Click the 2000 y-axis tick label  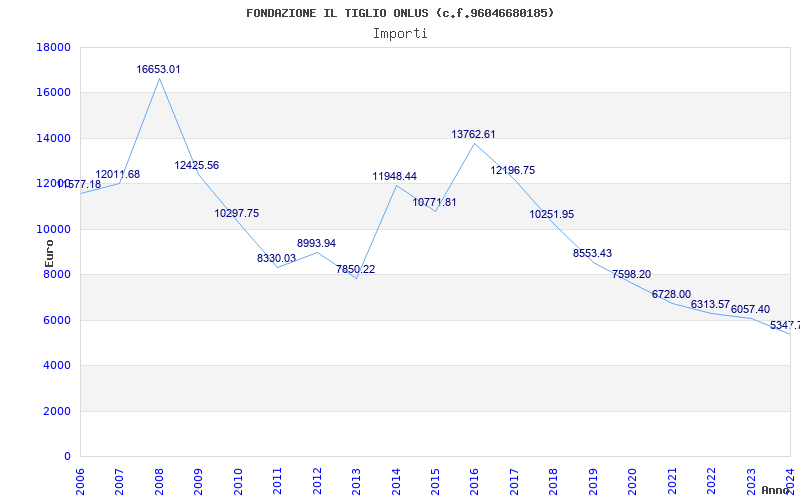pyautogui.click(x=57, y=411)
